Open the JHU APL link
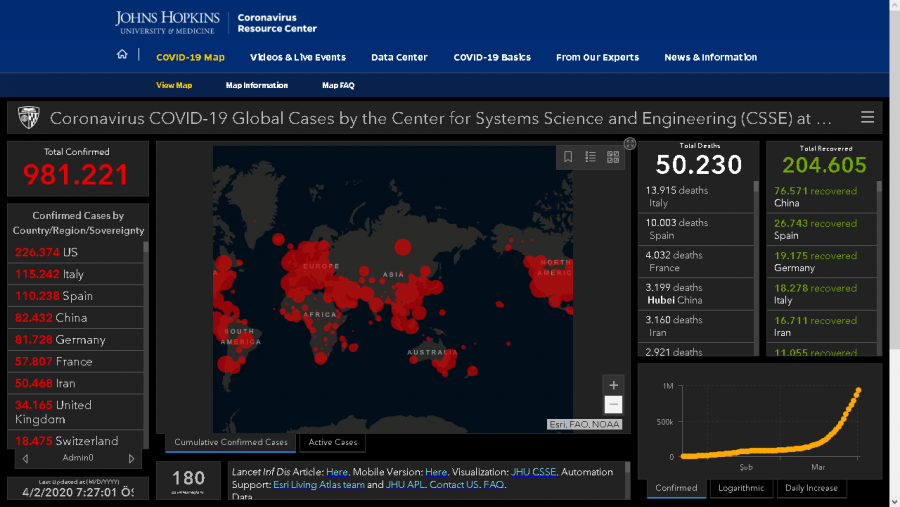 405,485
